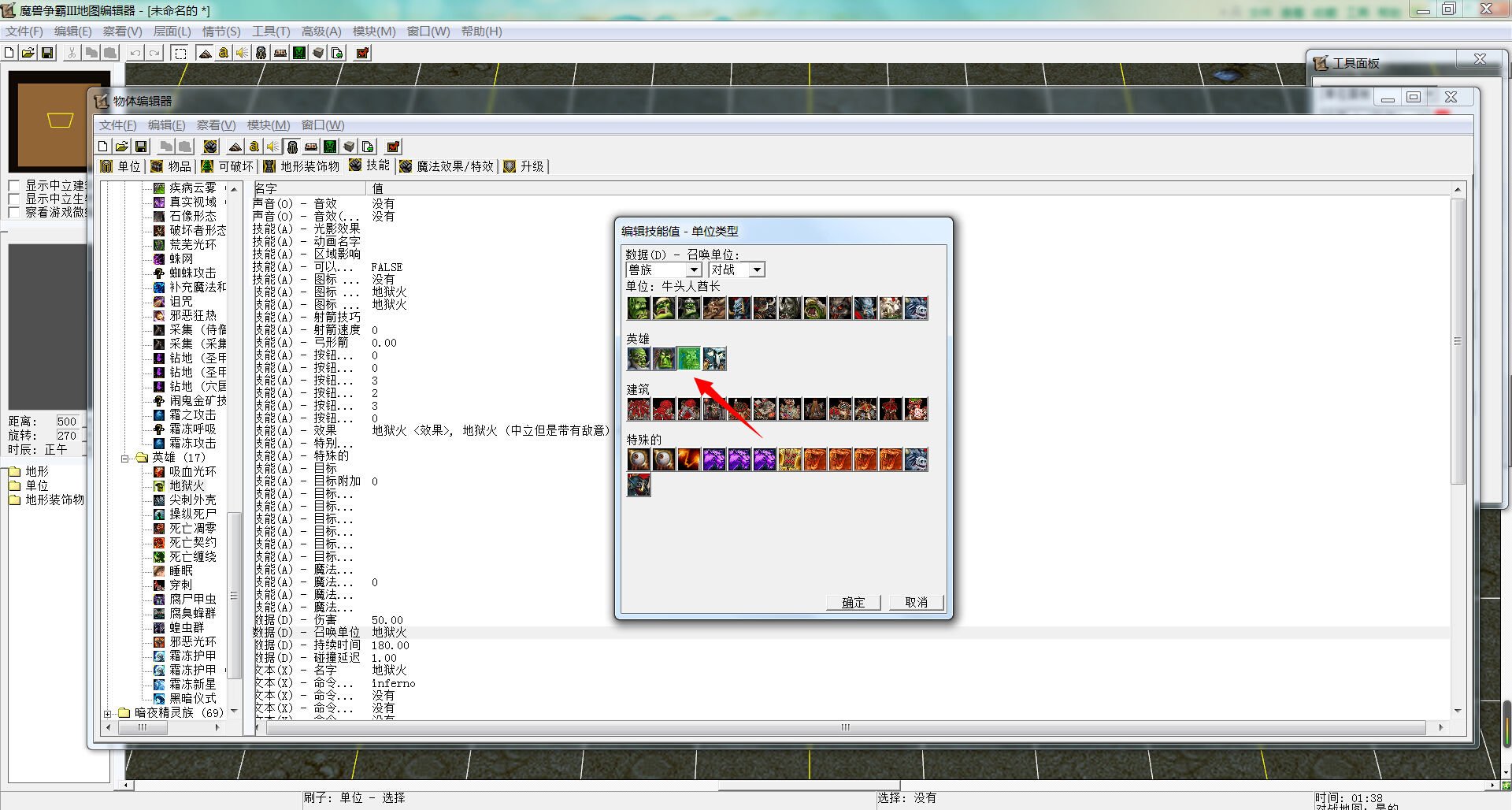Screen dimensions: 1512x810
Task: Collapse the 英雄 (17) tree folder
Action: (124, 458)
